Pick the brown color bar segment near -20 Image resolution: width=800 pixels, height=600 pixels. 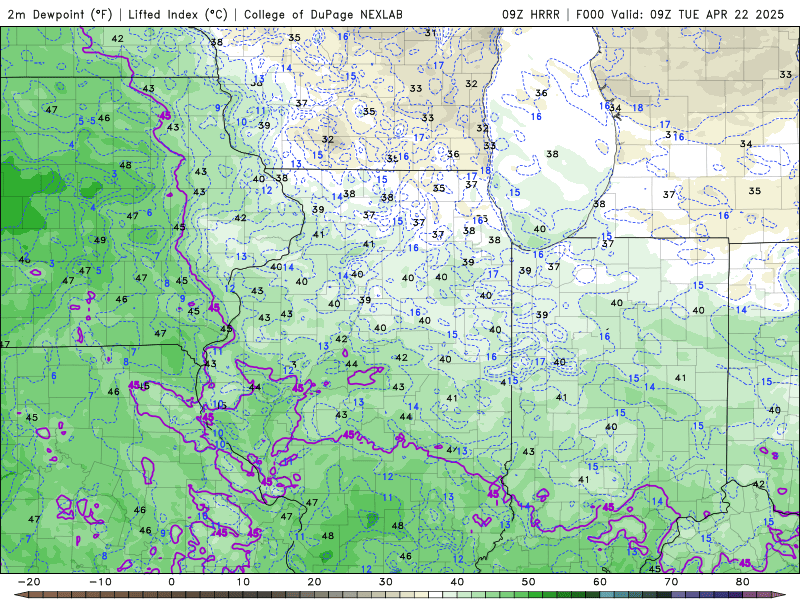tap(36, 595)
